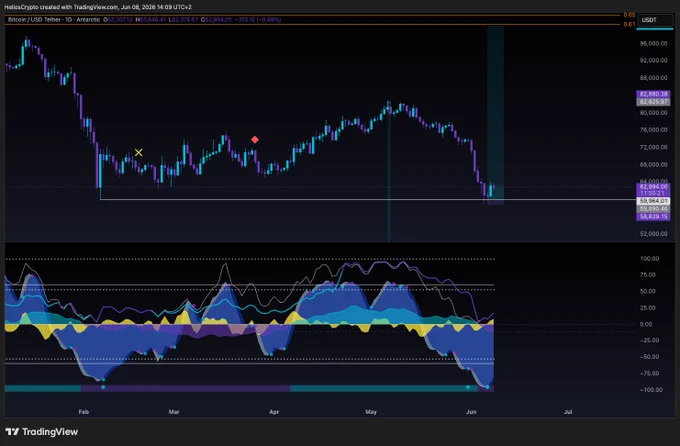Image resolution: width=680 pixels, height=446 pixels.
Task: Click the TradingView logo at bottom left
Action: pos(42,432)
